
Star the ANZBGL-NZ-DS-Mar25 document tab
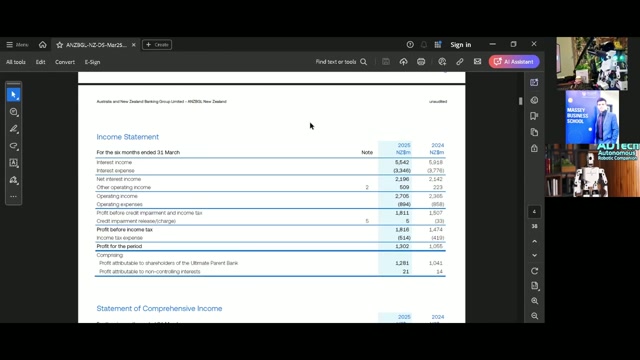(x=60, y=44)
